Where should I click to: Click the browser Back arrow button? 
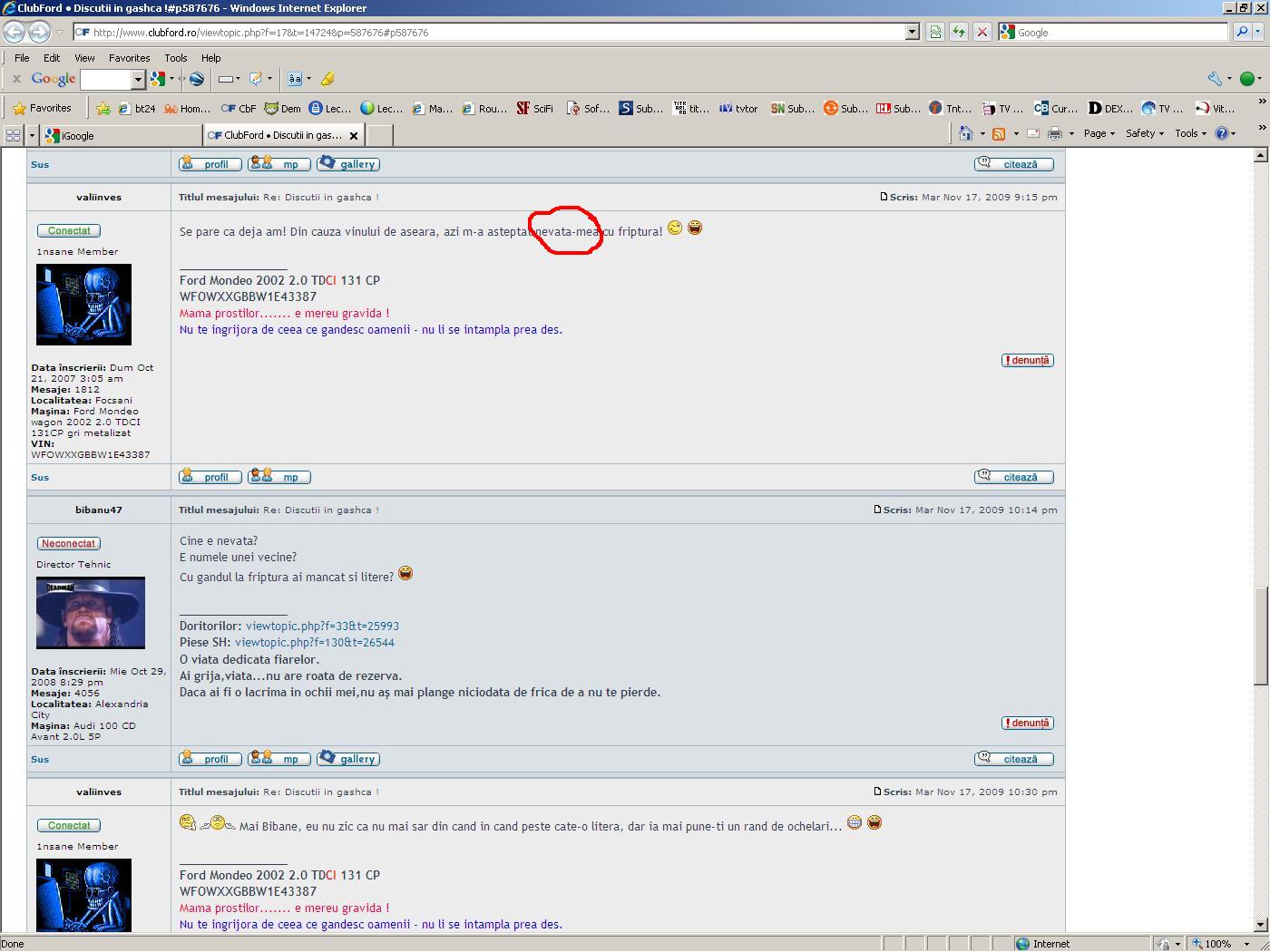(15, 32)
